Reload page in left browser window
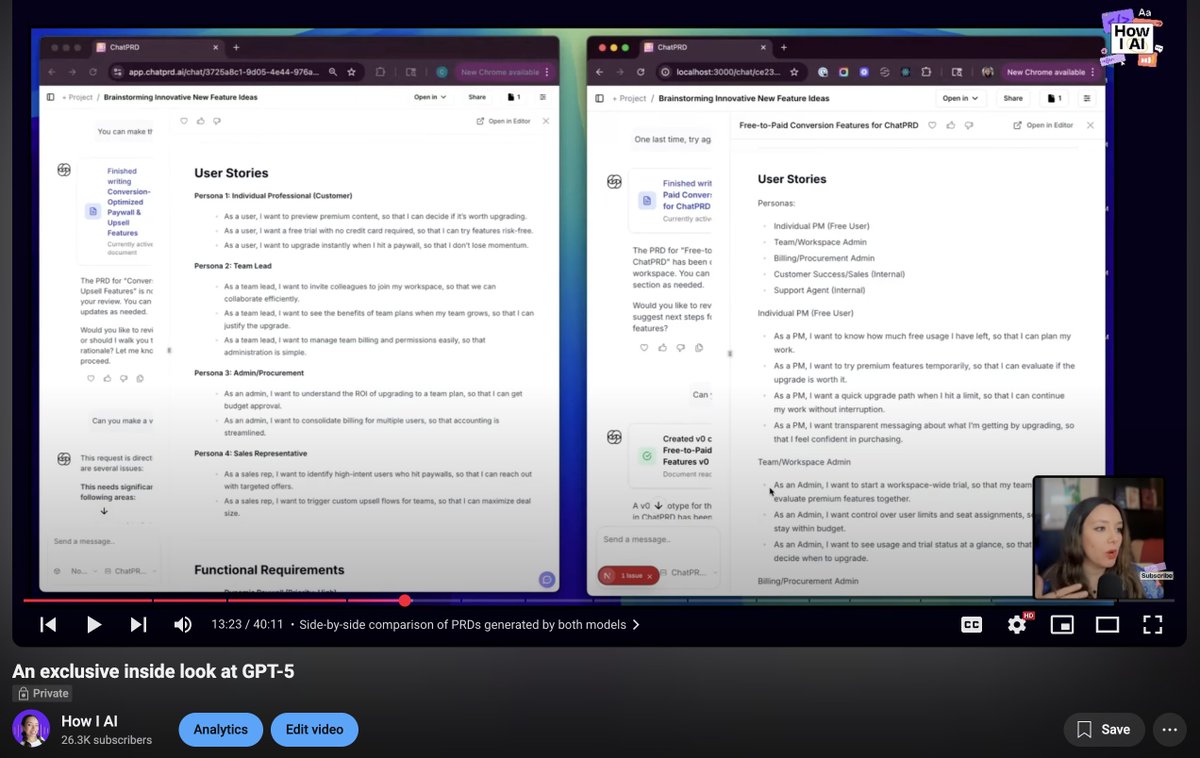1200x758 pixels. 93,72
